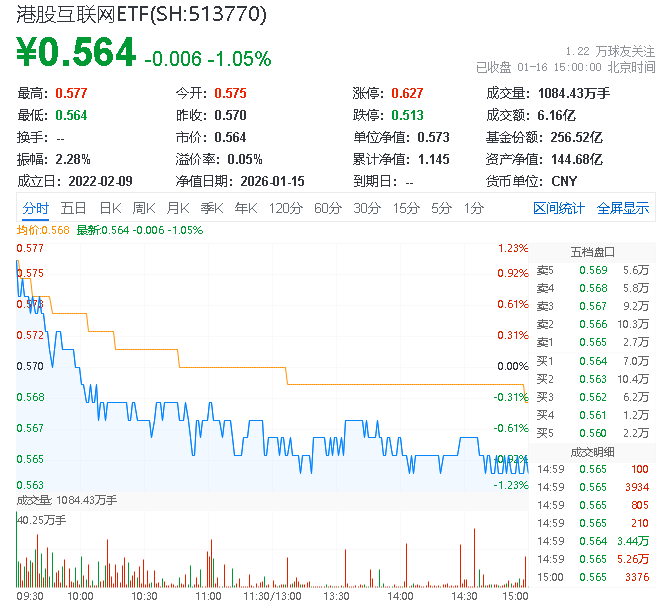This screenshot has height=615, width=656.
Task: Click the 区间统计 range statistics link
Action: coord(558,208)
